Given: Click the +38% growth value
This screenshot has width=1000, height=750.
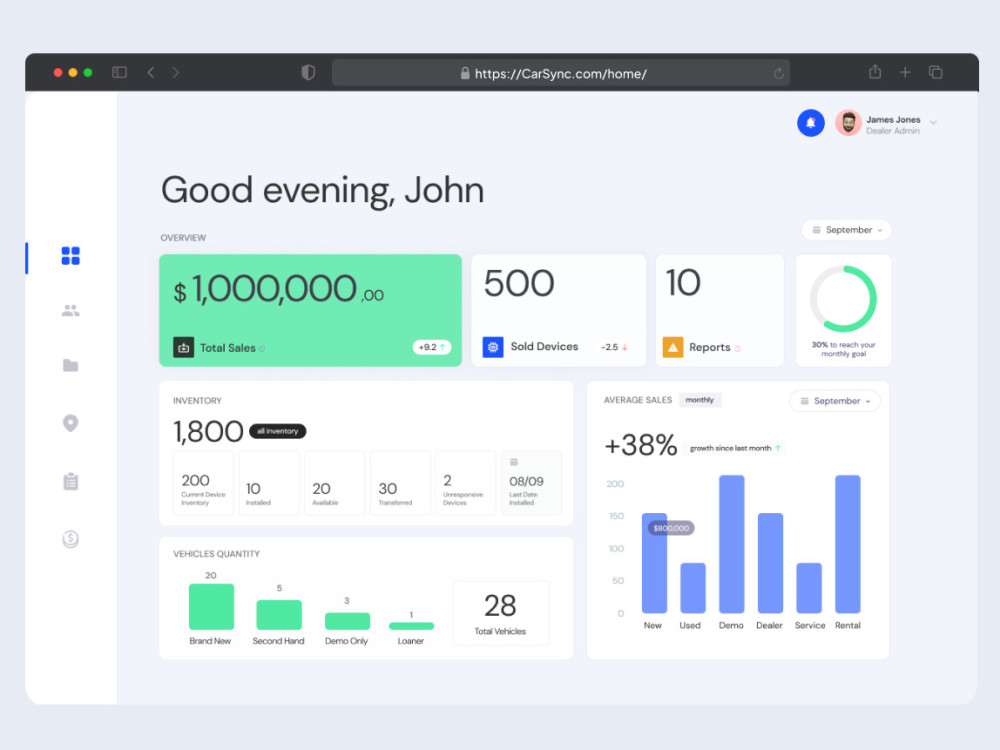Looking at the screenshot, I should (x=640, y=445).
